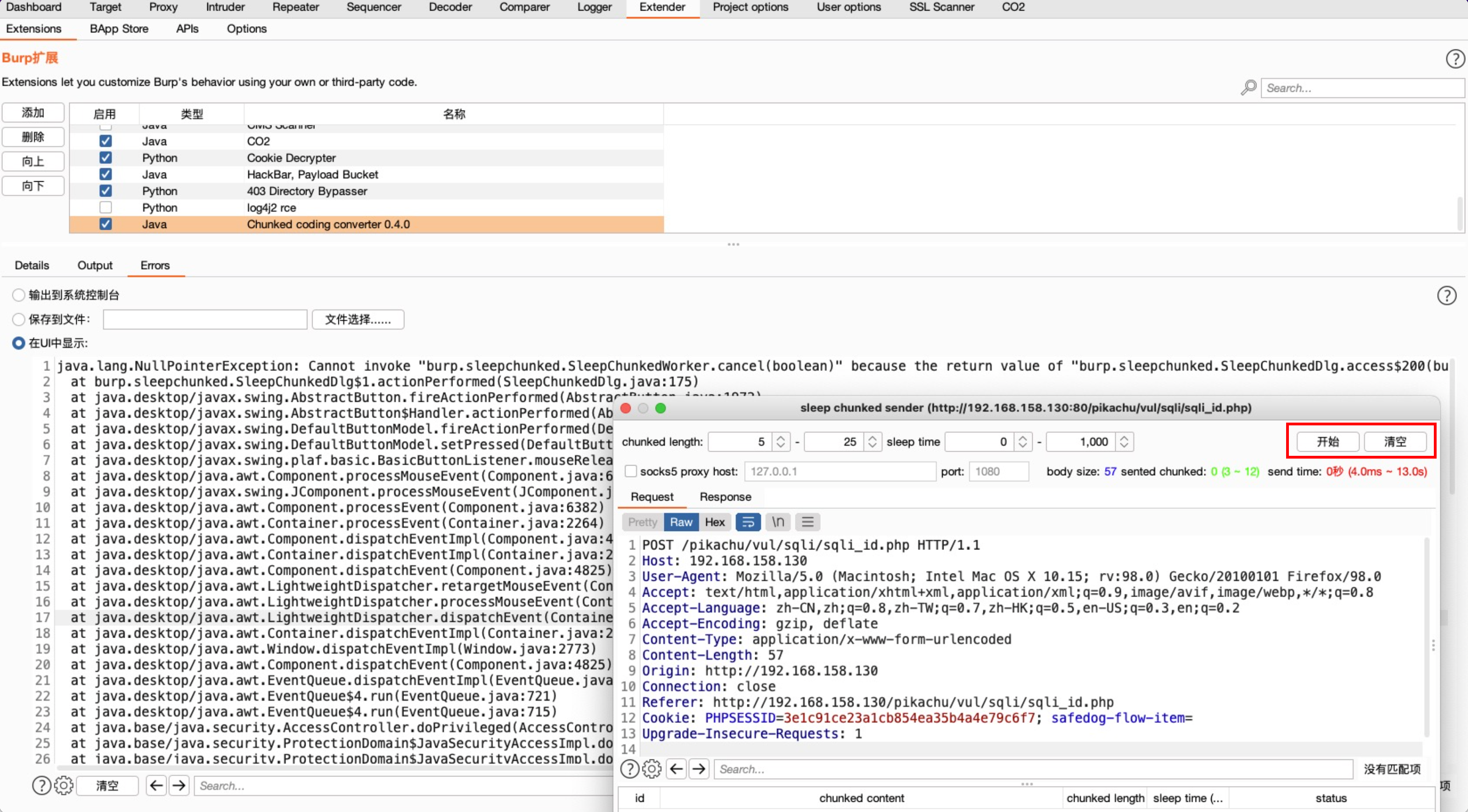Viewport: 1468px width, 812px height.
Task: Click back arrow in sender dialog search bar
Action: (676, 769)
